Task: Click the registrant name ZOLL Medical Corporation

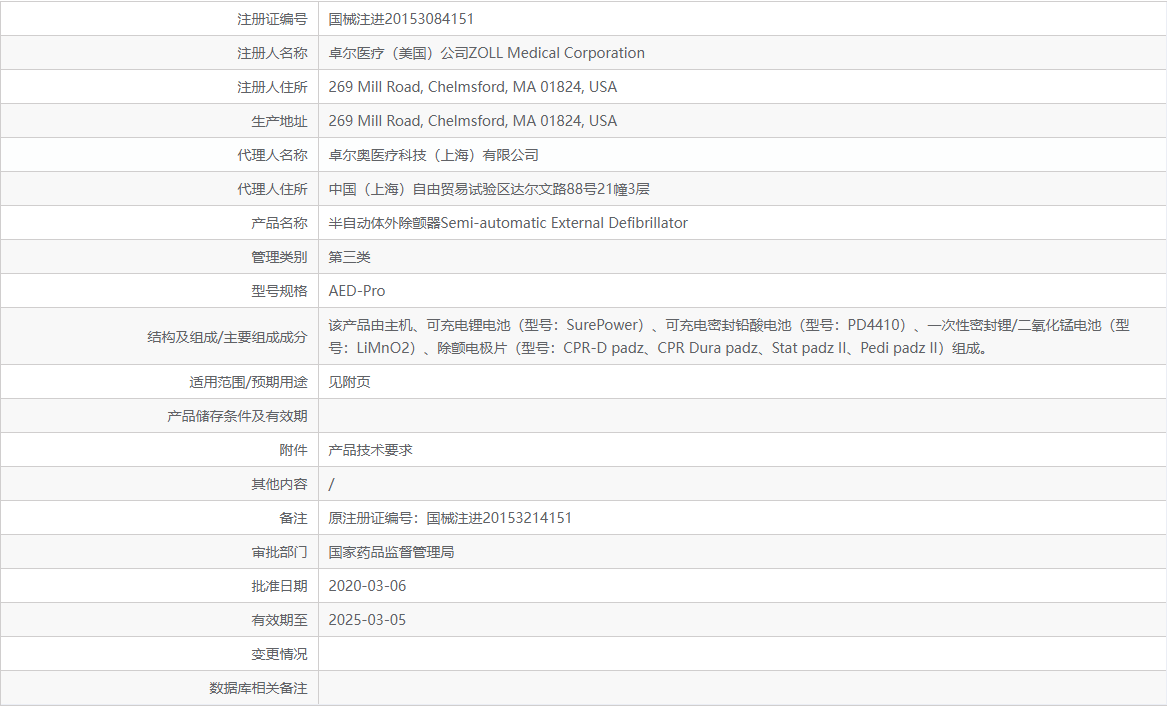Action: 557,53
